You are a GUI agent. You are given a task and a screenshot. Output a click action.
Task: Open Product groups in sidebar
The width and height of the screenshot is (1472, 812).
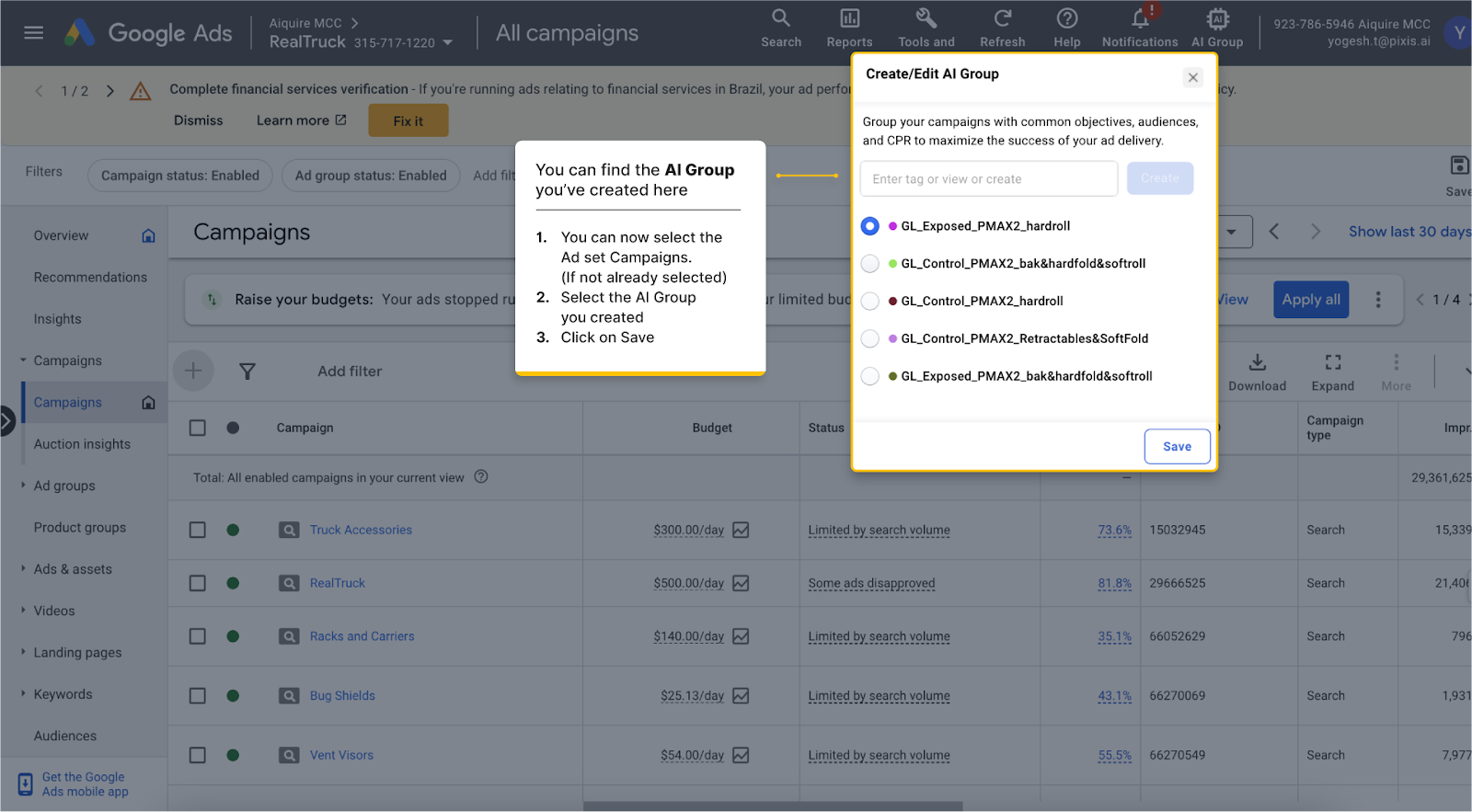coord(80,528)
